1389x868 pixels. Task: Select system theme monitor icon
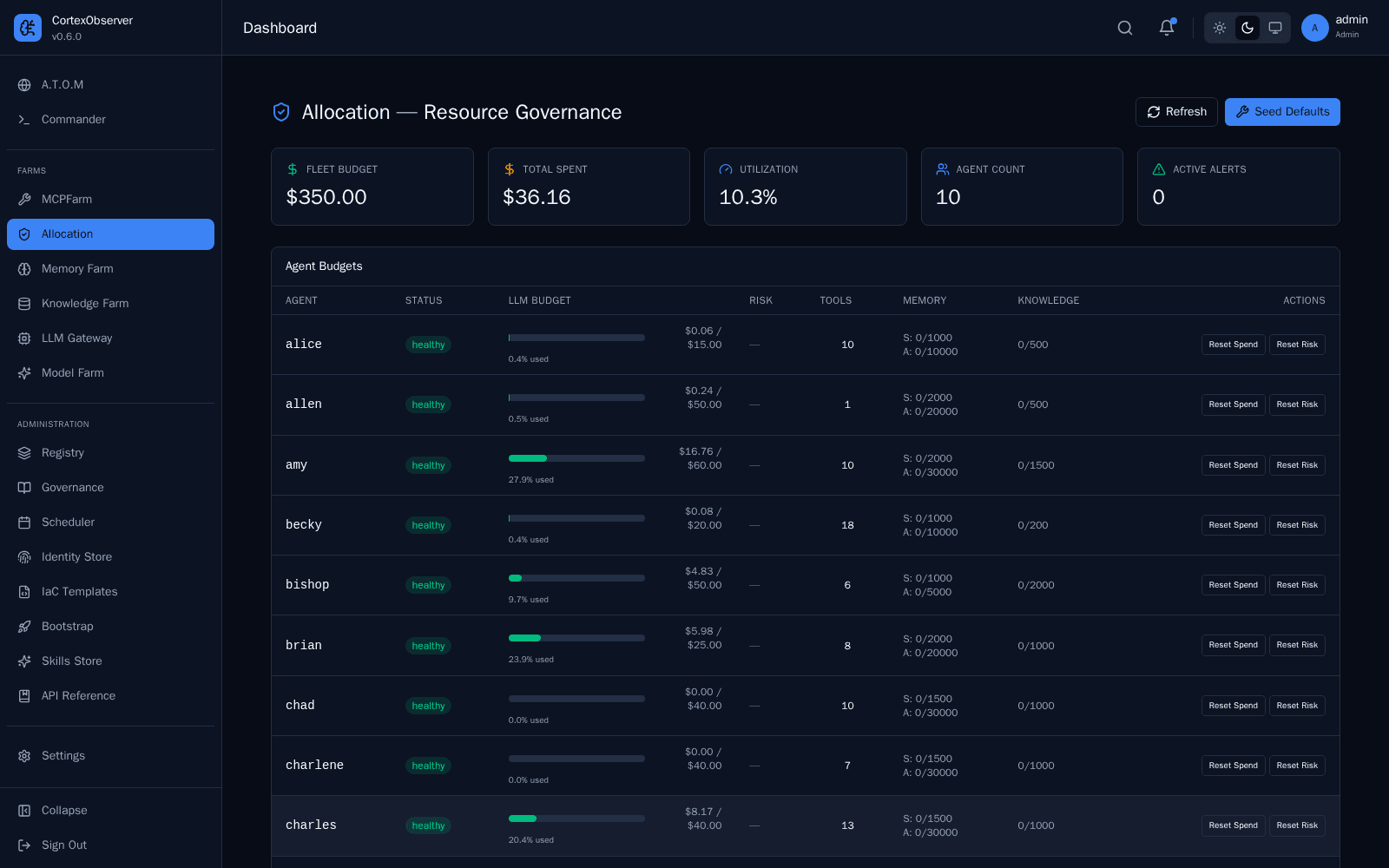(x=1275, y=28)
